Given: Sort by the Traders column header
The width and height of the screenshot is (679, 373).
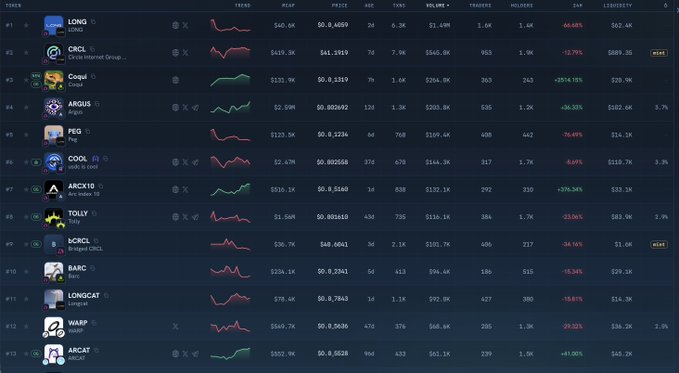Looking at the screenshot, I should (480, 6).
